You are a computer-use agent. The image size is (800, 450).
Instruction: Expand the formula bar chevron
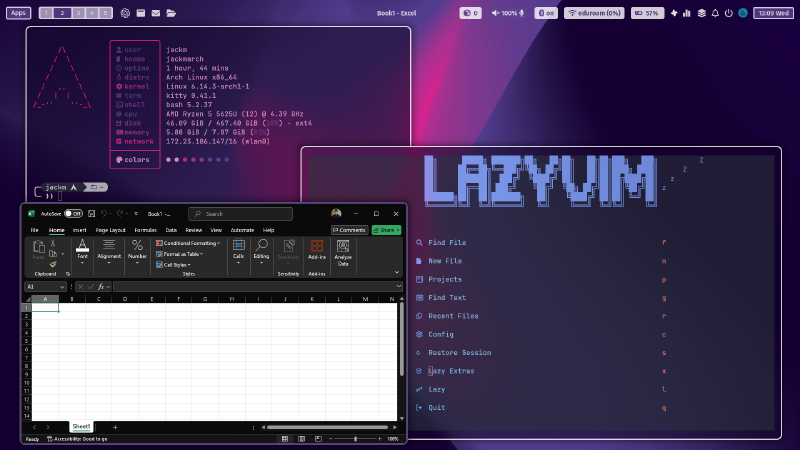coord(398,287)
